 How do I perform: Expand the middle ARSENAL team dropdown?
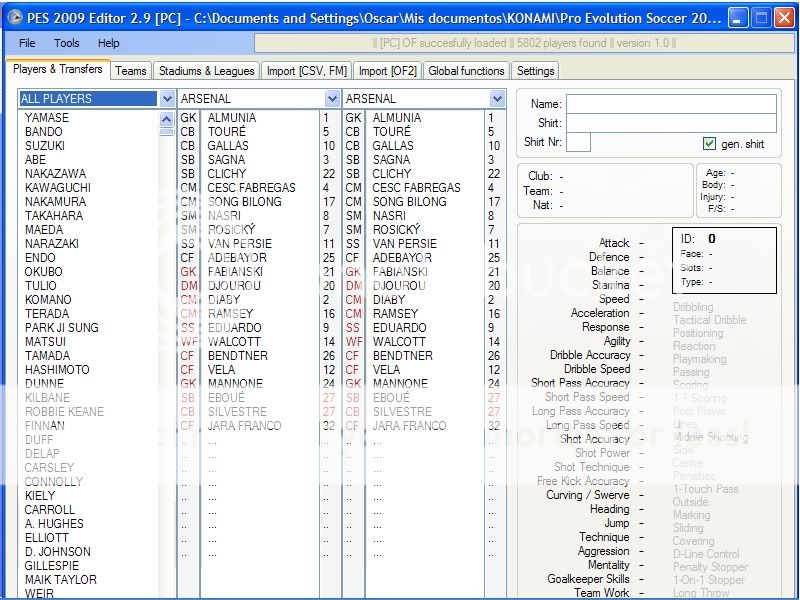[332, 98]
